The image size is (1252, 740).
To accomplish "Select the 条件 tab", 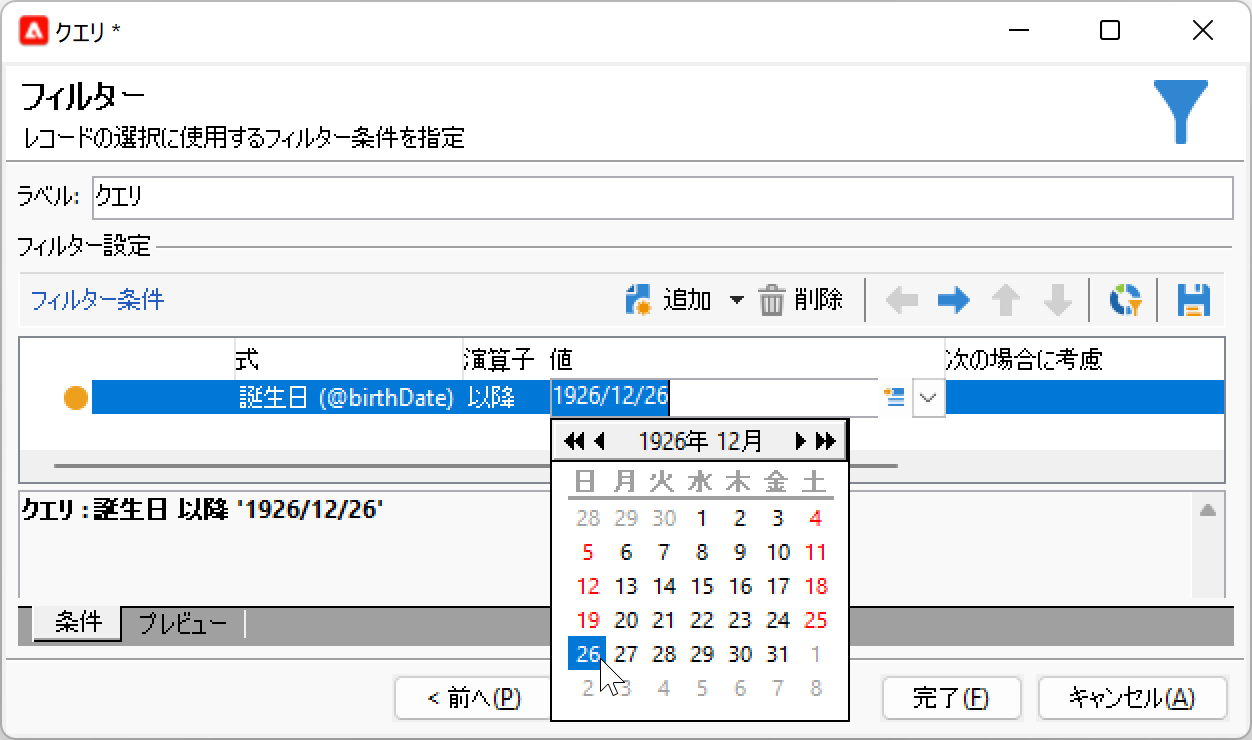I will 76,622.
